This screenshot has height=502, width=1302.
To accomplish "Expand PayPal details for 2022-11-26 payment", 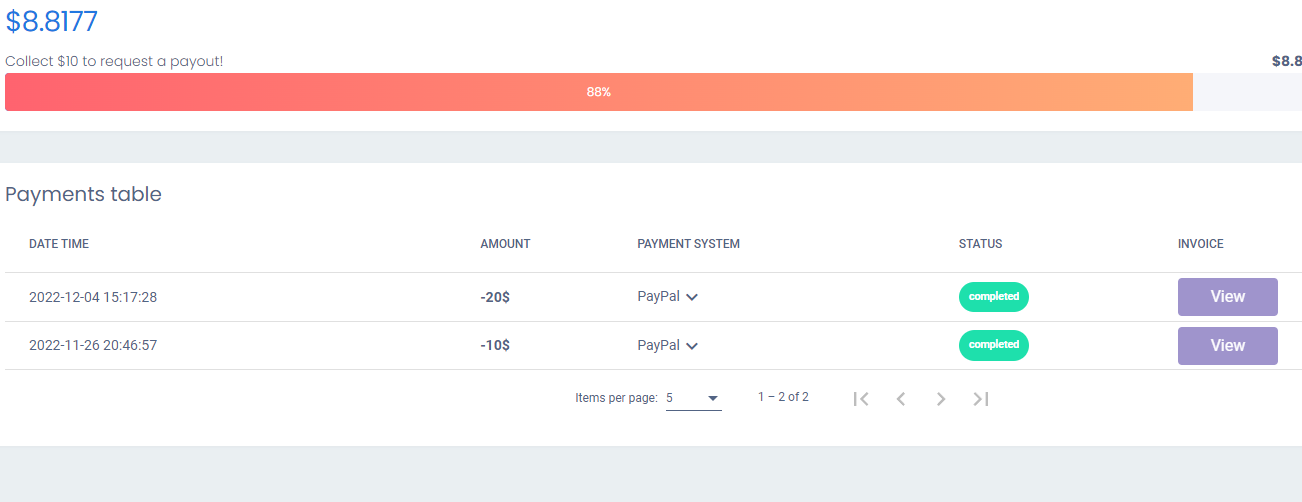I will click(692, 346).
